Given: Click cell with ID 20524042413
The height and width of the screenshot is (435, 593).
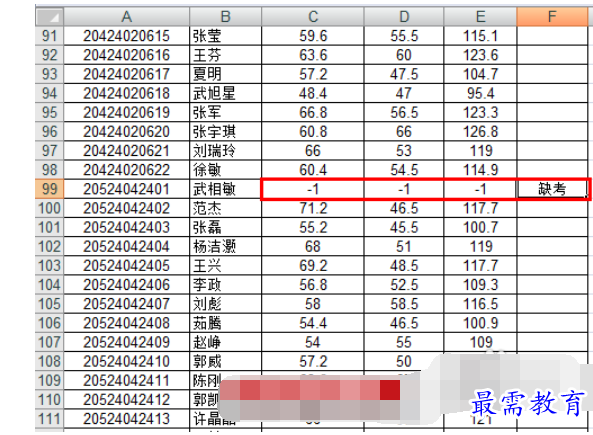Looking at the screenshot, I should pos(126,418).
